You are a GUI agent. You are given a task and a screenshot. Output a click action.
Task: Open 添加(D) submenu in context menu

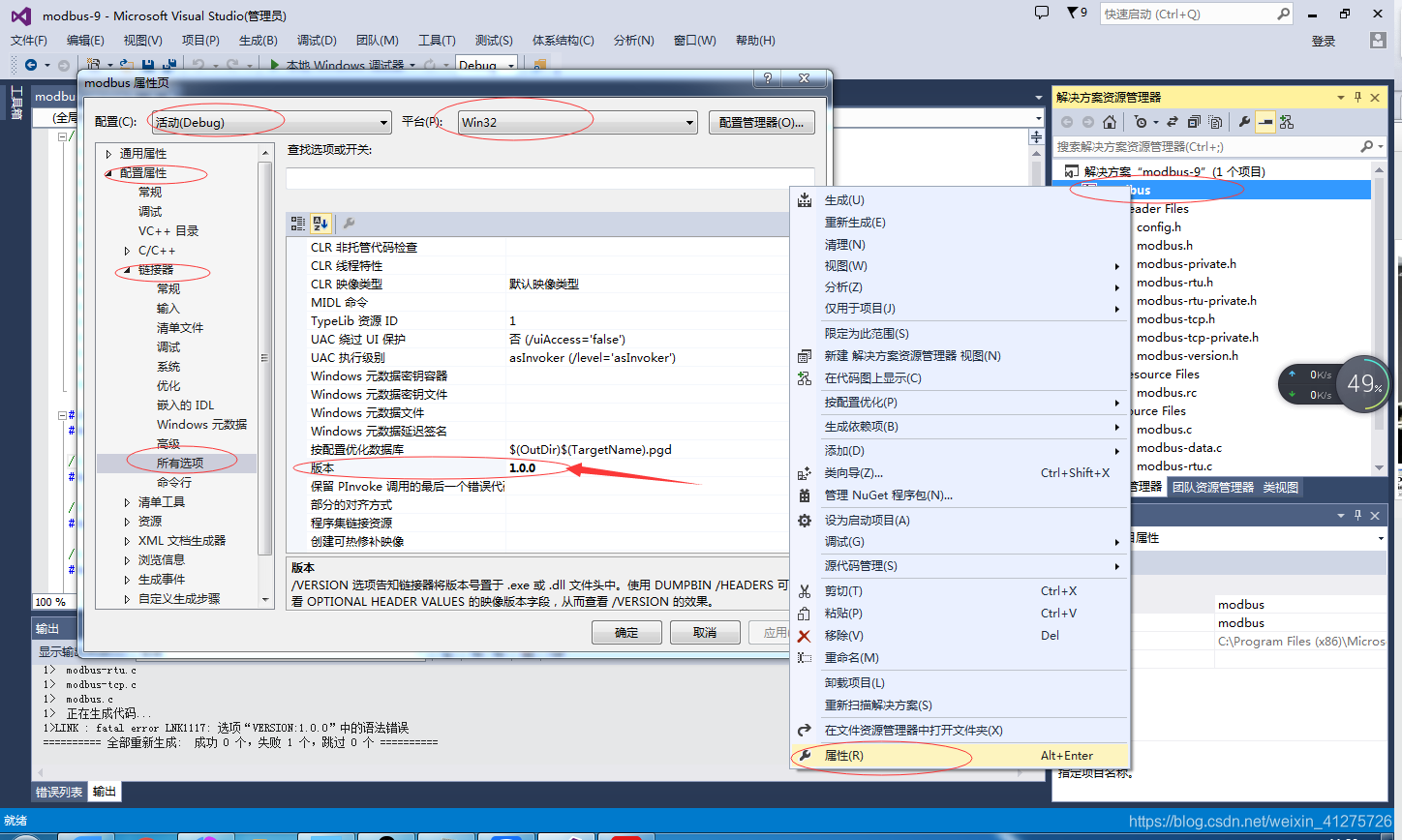point(960,451)
